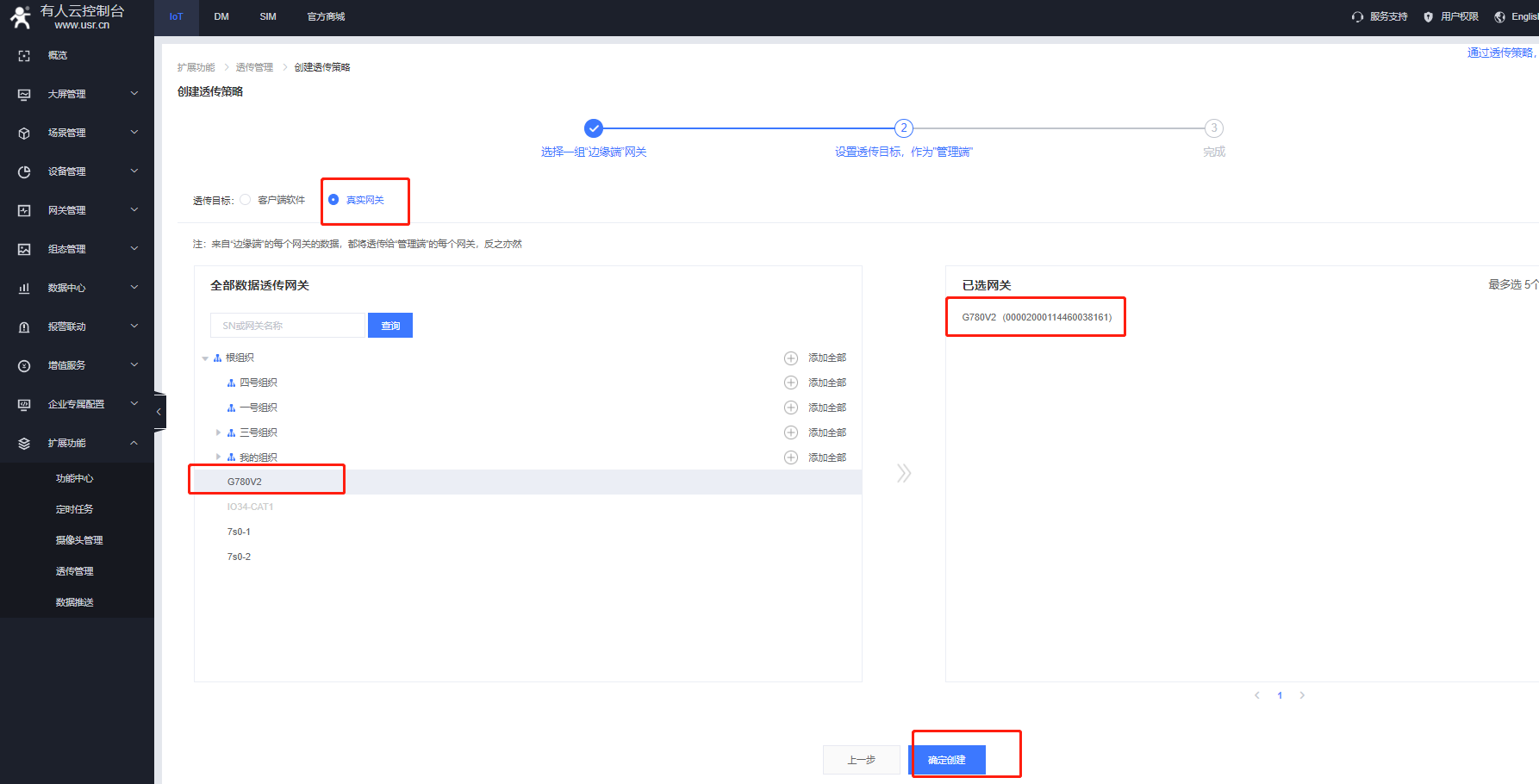This screenshot has height=784, width=1539.
Task: Select the 7s0-1 gateway in list
Action: point(239,532)
